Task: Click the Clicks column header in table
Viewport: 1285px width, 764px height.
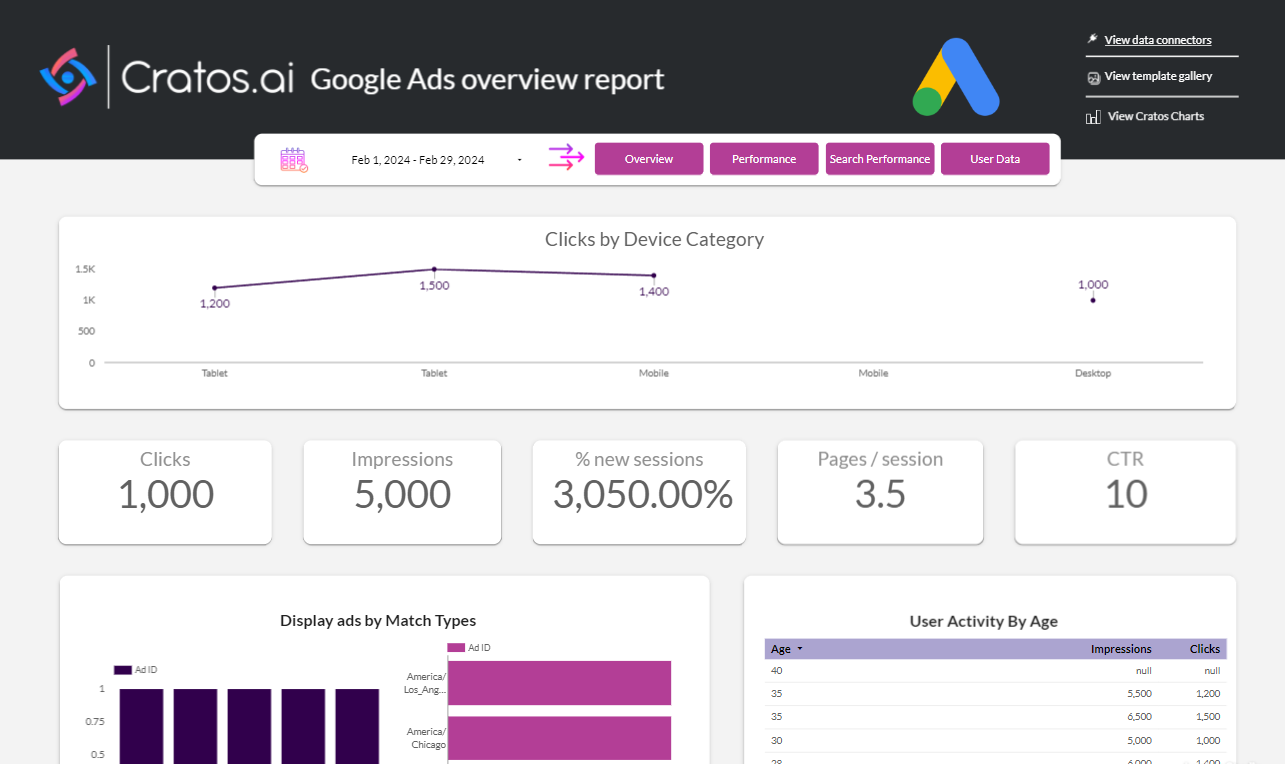Action: [x=1205, y=649]
